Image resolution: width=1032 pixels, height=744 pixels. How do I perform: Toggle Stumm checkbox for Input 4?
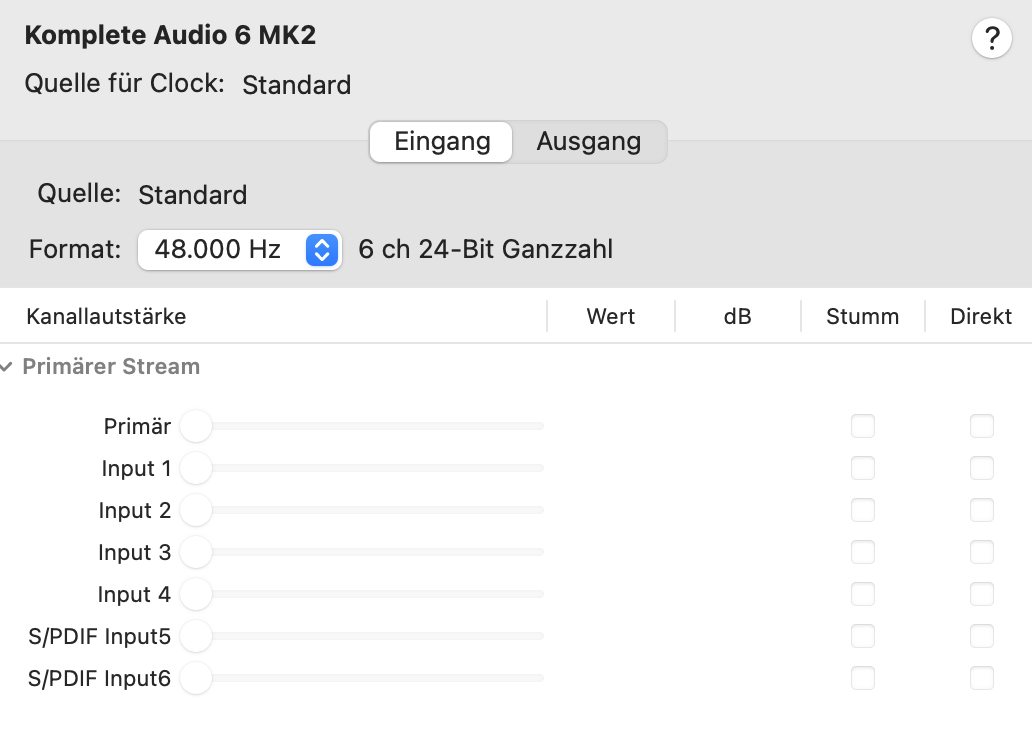(x=862, y=594)
